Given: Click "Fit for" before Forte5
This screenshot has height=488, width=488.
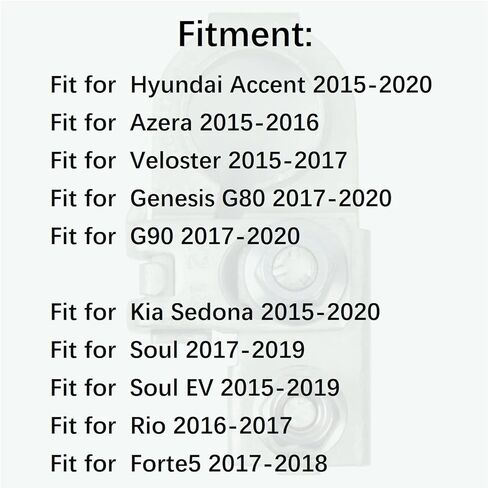Looking at the screenshot, I should 83,464.
